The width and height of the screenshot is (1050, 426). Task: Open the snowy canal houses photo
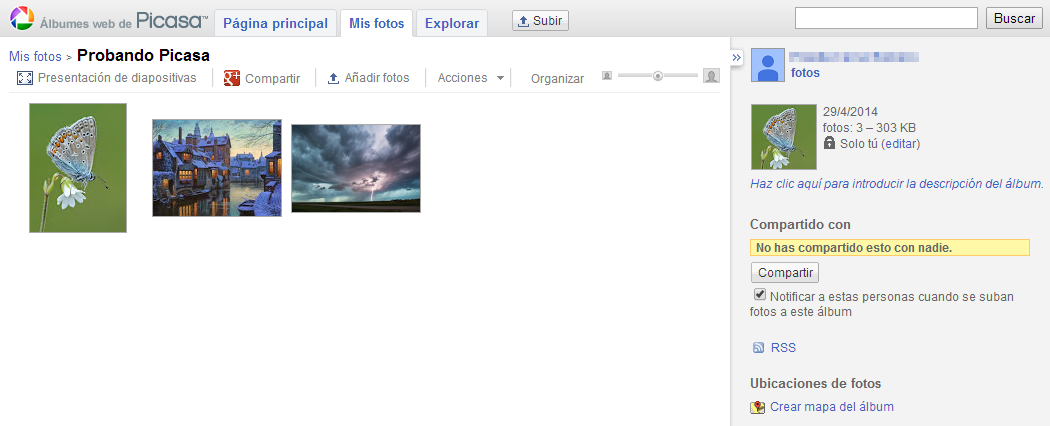click(x=217, y=168)
